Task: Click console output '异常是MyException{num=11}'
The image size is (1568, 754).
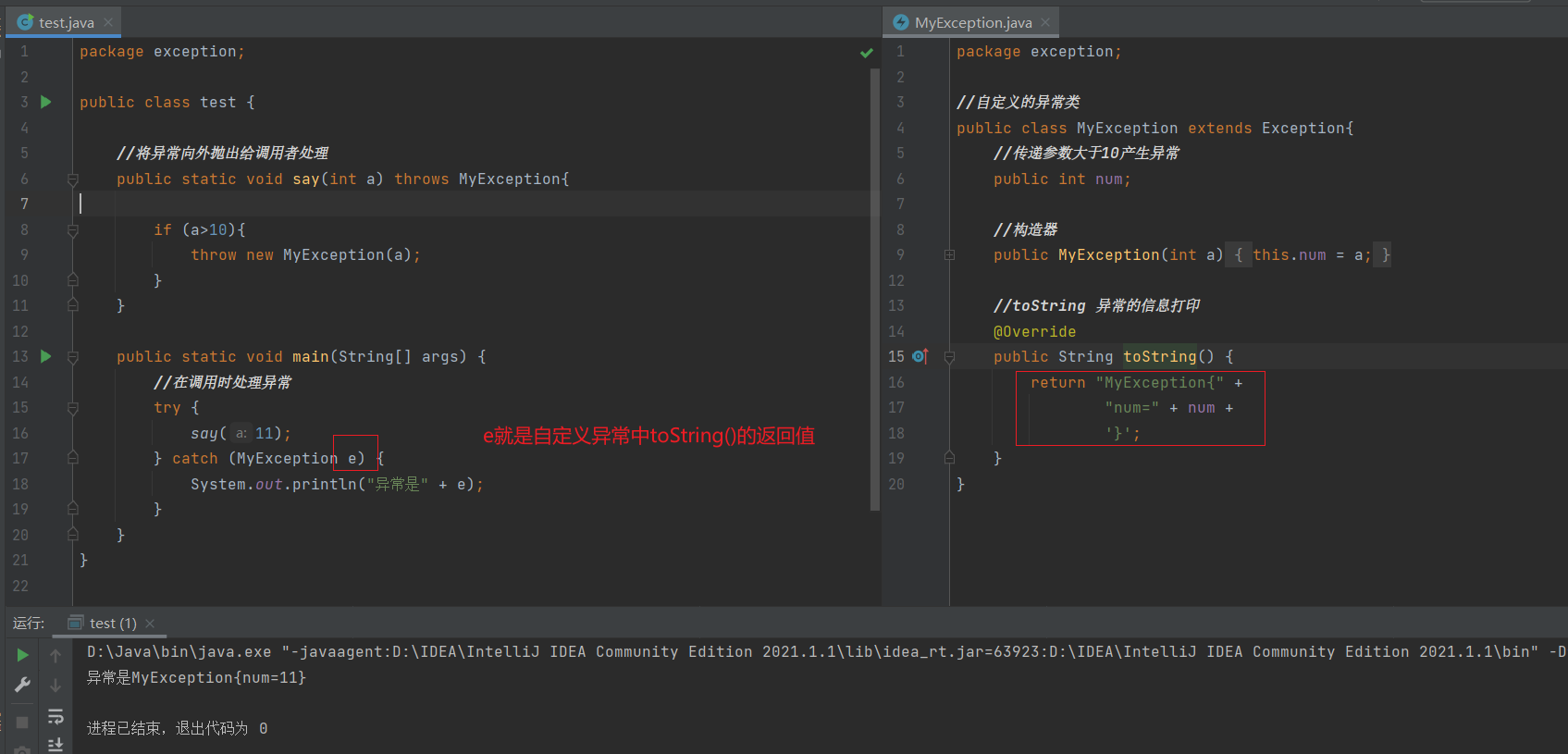Action: pyautogui.click(x=196, y=677)
